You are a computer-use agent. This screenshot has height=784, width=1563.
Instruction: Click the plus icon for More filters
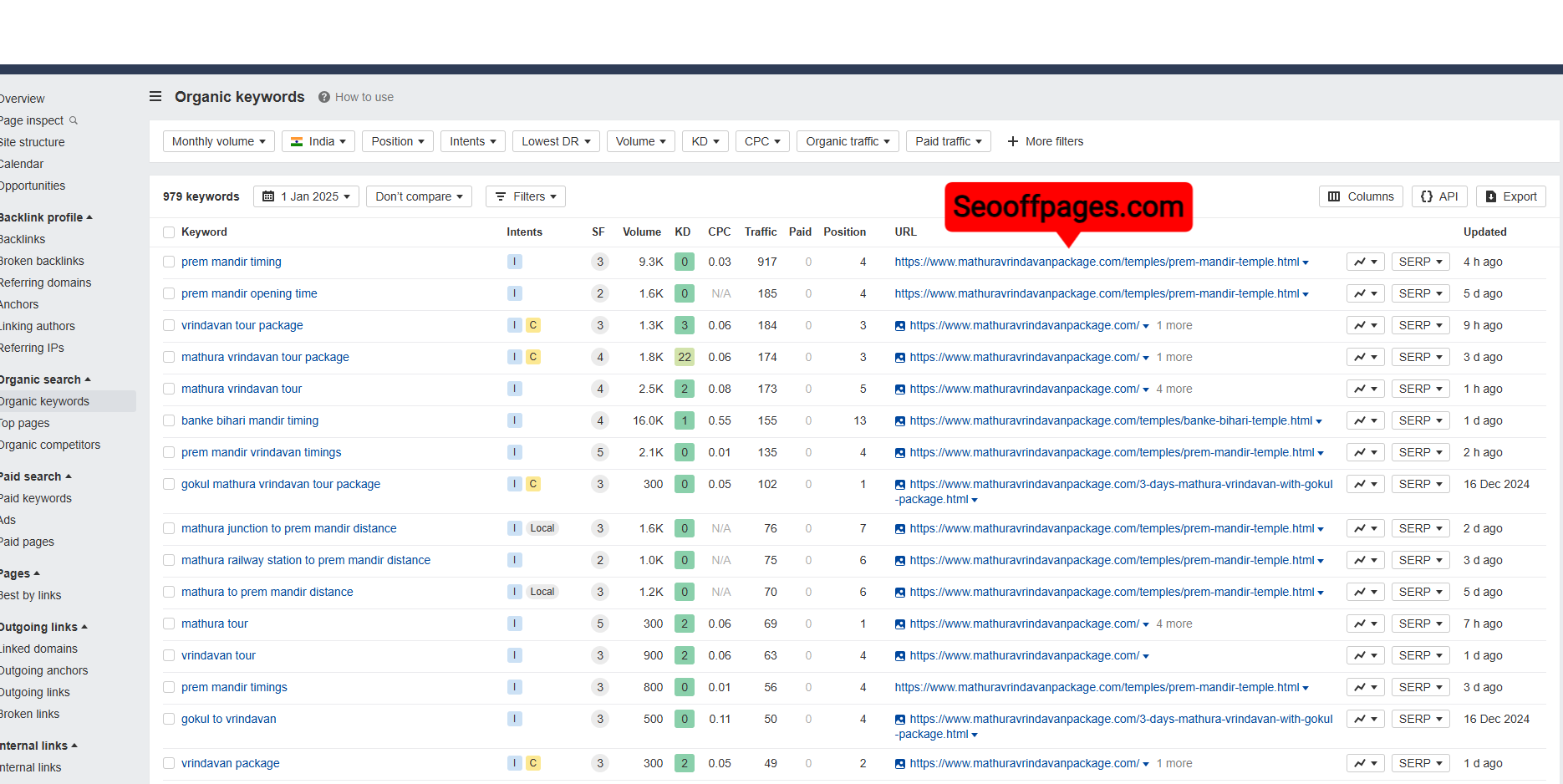1013,141
